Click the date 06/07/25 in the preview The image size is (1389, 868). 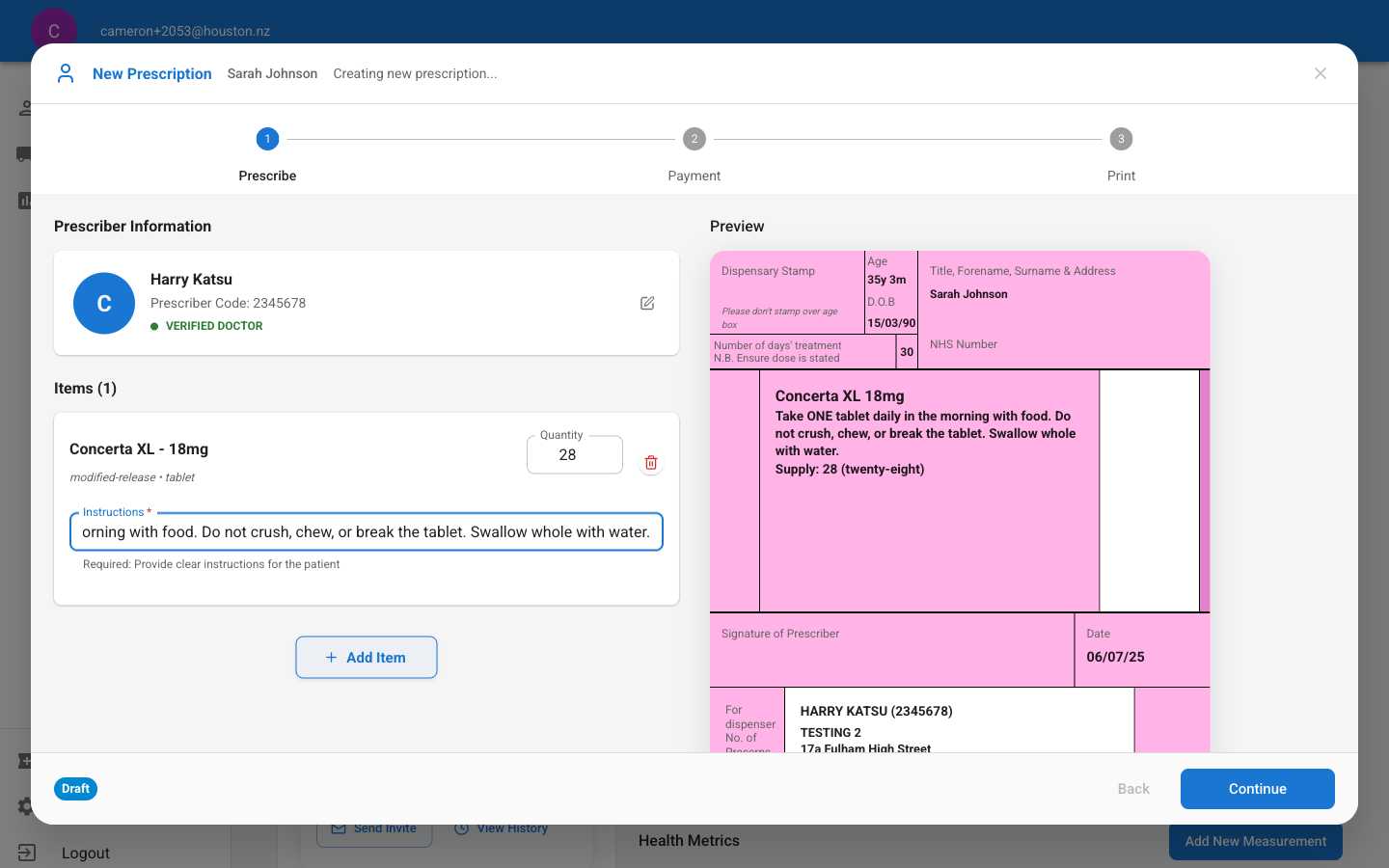coord(1115,657)
